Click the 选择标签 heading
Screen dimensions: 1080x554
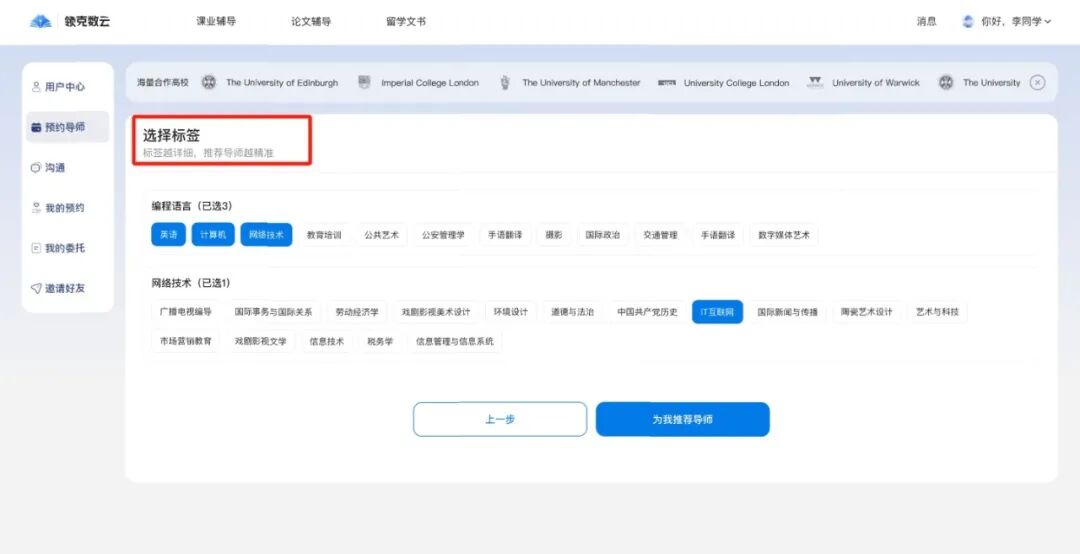[x=172, y=136]
